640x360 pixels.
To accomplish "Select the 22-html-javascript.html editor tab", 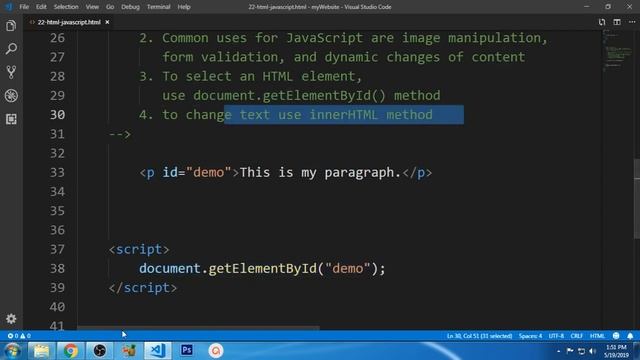I will point(69,22).
